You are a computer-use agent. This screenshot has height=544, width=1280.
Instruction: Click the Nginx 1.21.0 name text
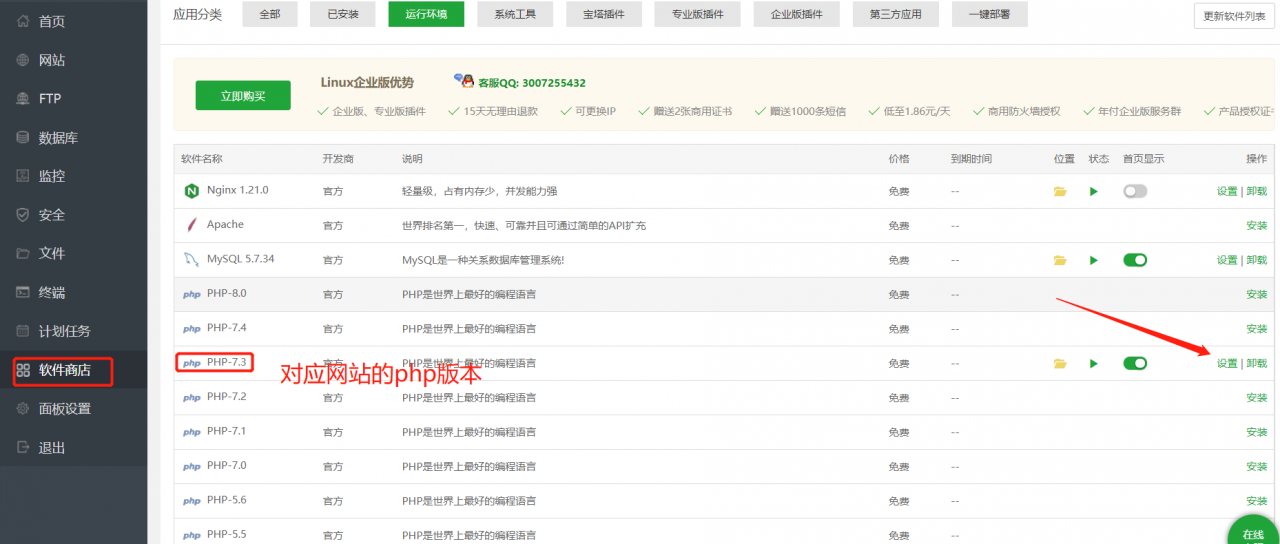(x=237, y=190)
